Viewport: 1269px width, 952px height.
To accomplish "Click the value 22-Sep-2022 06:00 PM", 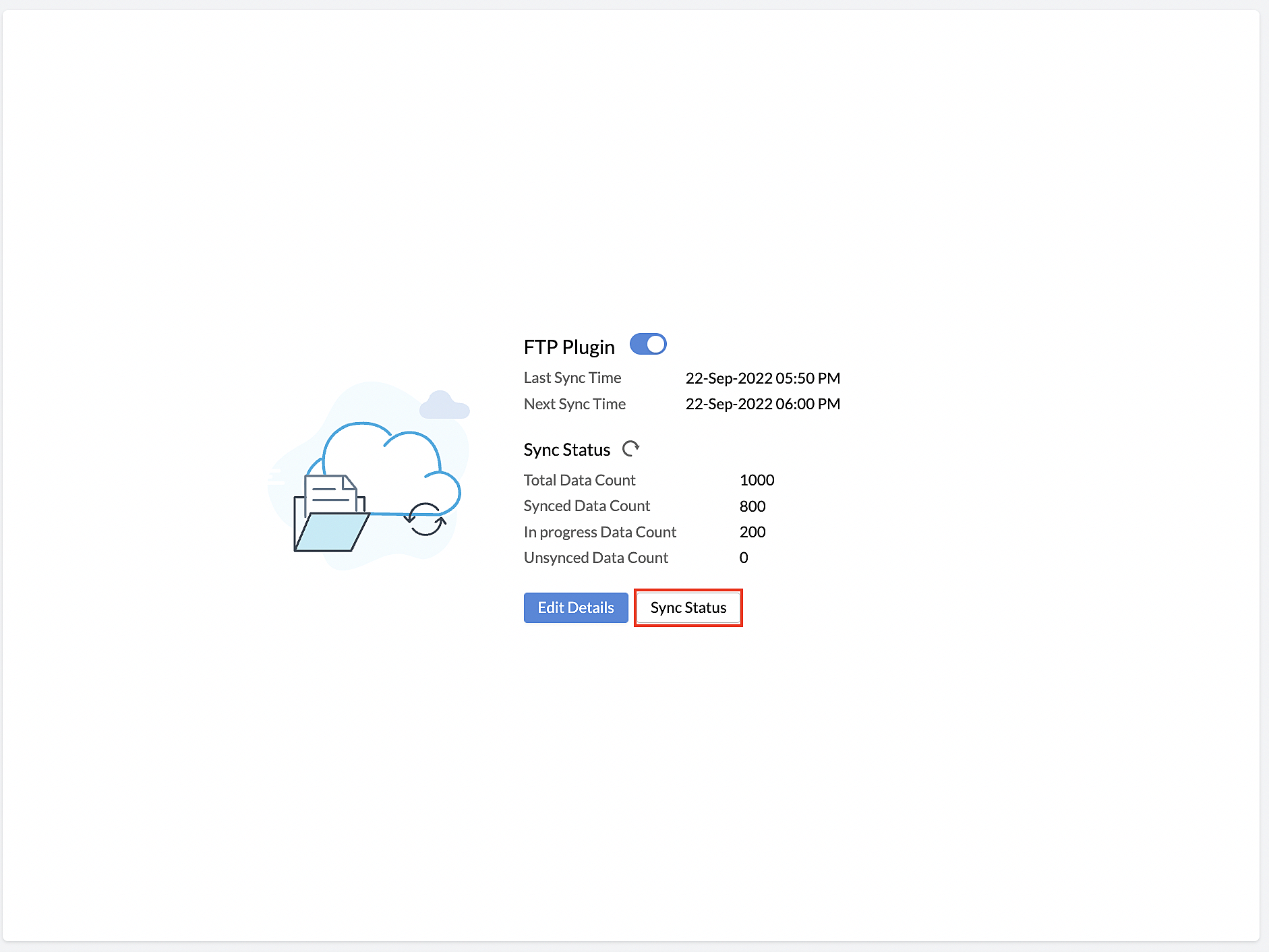I will tap(763, 404).
